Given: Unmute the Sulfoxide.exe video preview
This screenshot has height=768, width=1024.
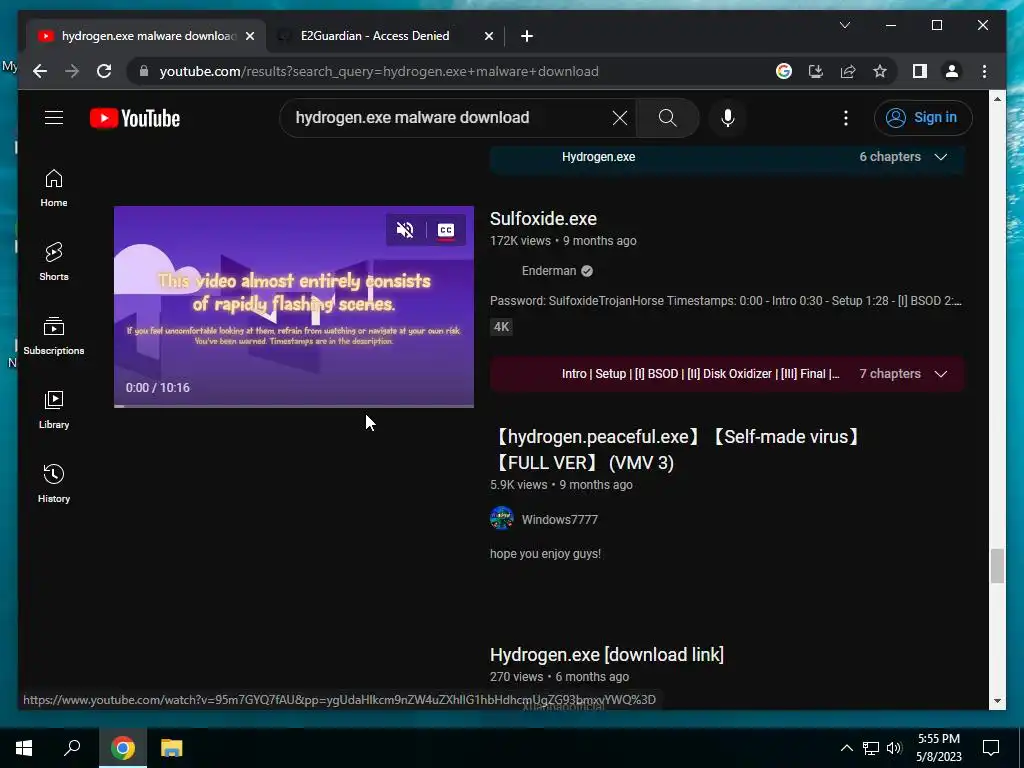Looking at the screenshot, I should click(x=405, y=230).
